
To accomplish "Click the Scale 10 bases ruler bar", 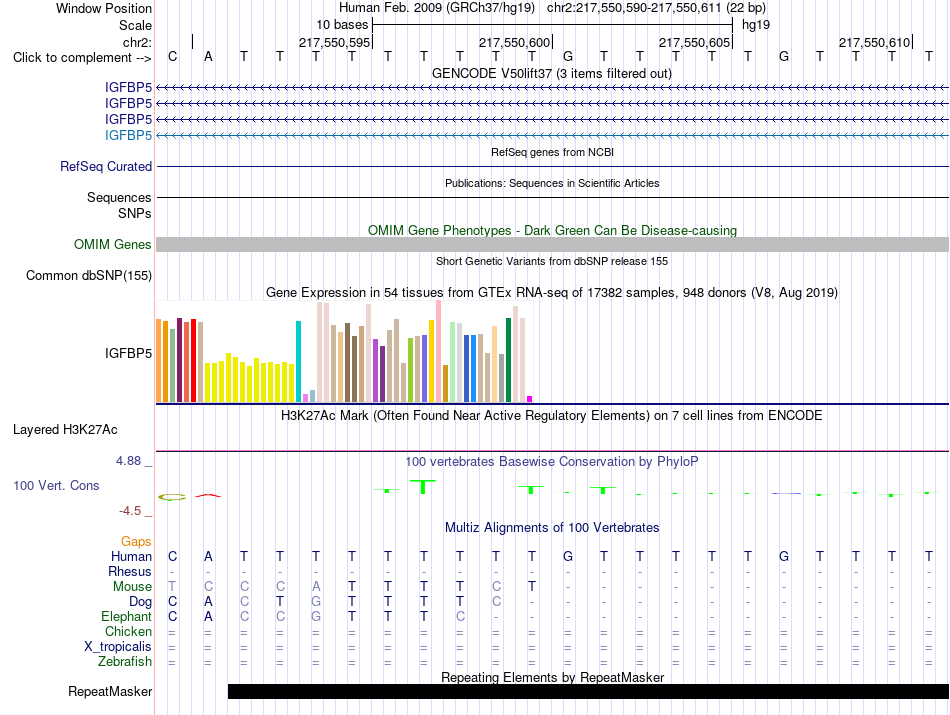I will 553,25.
